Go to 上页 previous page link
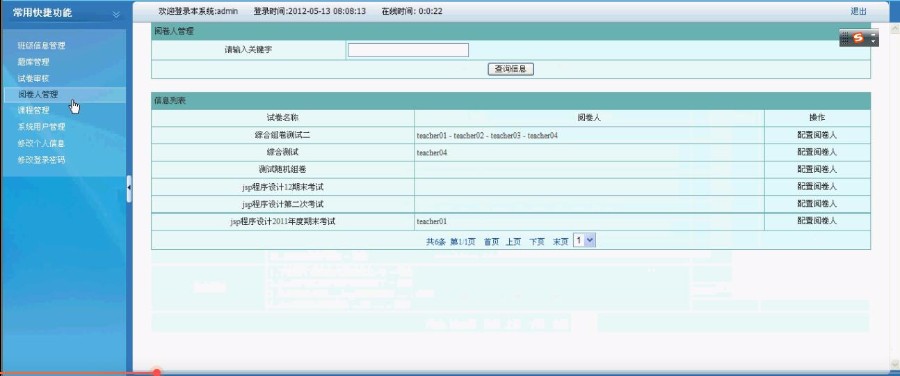Image resolution: width=900 pixels, height=376 pixels. [513, 242]
